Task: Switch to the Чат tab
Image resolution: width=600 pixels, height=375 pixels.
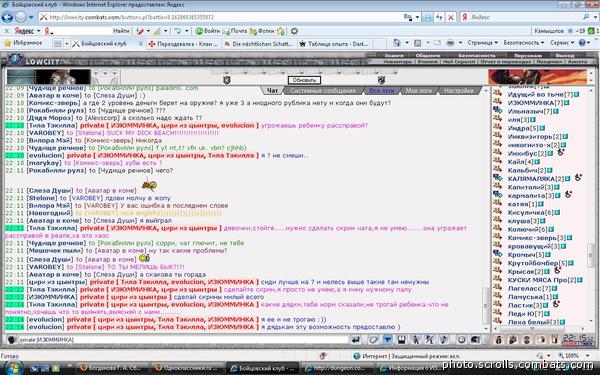Action: tap(272, 91)
